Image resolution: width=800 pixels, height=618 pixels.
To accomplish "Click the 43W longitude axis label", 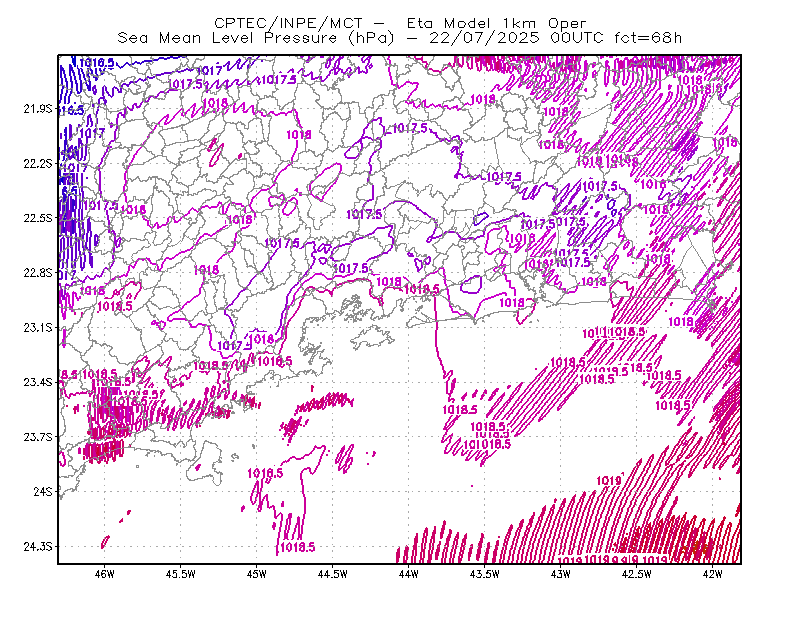I will [x=561, y=574].
